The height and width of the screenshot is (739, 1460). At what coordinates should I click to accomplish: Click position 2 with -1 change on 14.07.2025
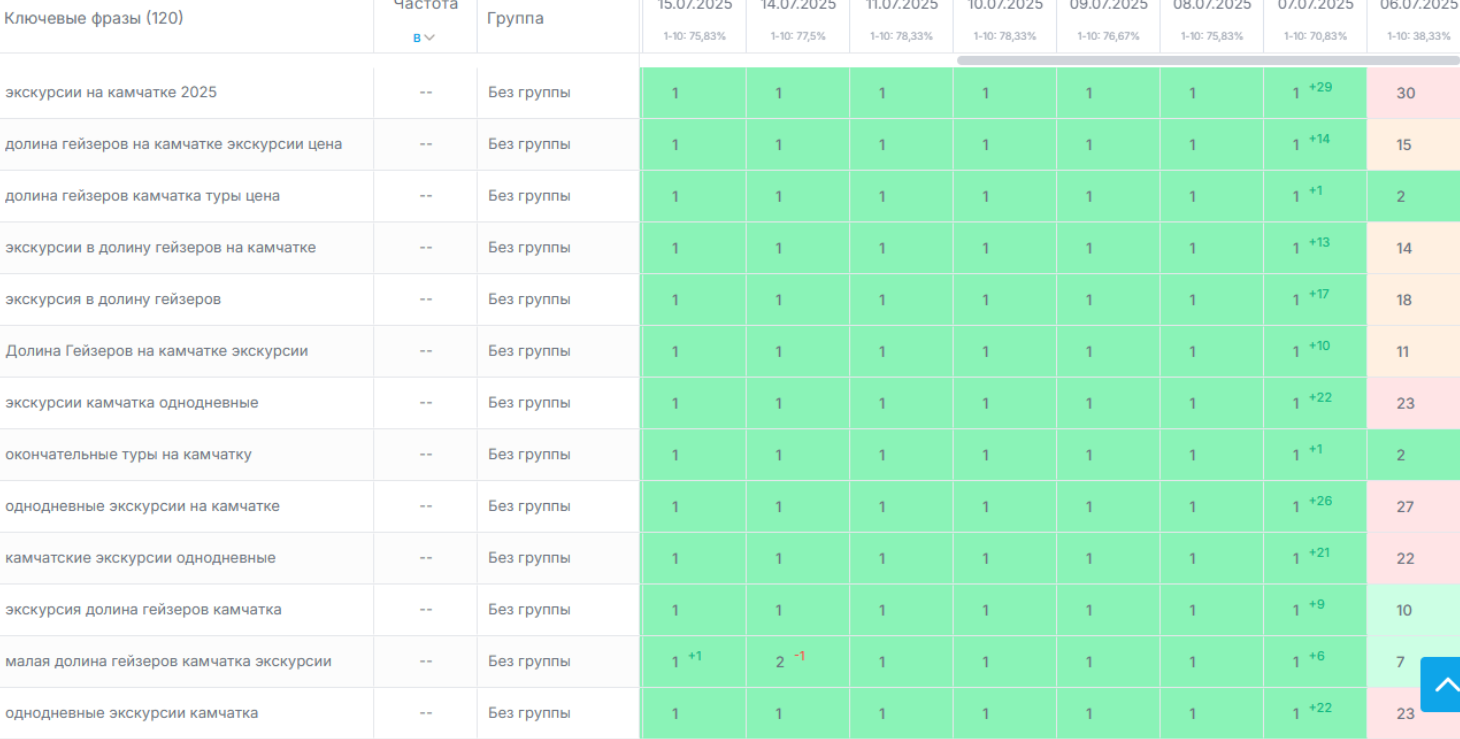[x=780, y=662]
